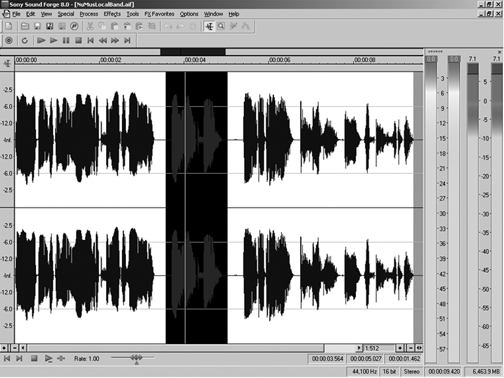This screenshot has width=504, height=378.
Task: Click the 44,100 Hz sample rate field
Action: (x=364, y=371)
